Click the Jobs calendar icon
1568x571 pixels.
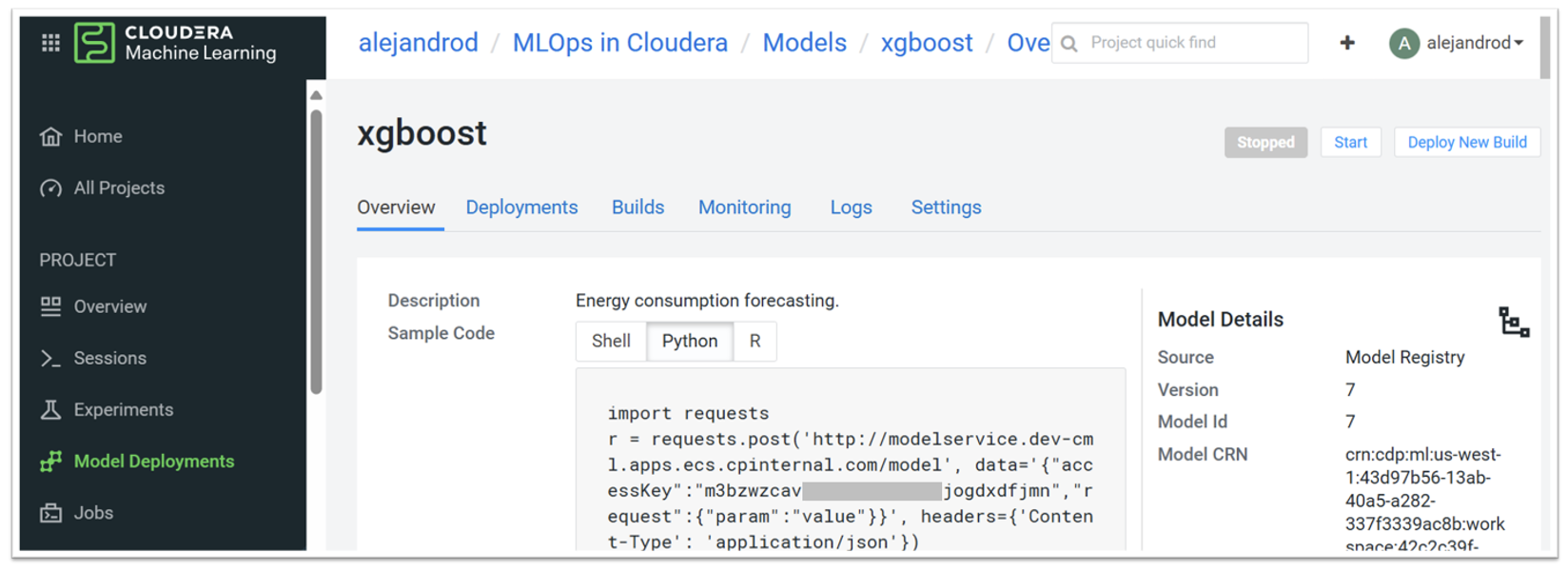coord(50,513)
